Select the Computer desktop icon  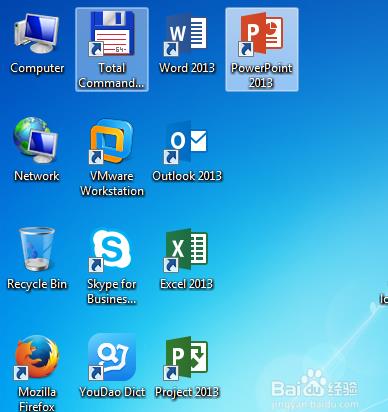click(36, 34)
